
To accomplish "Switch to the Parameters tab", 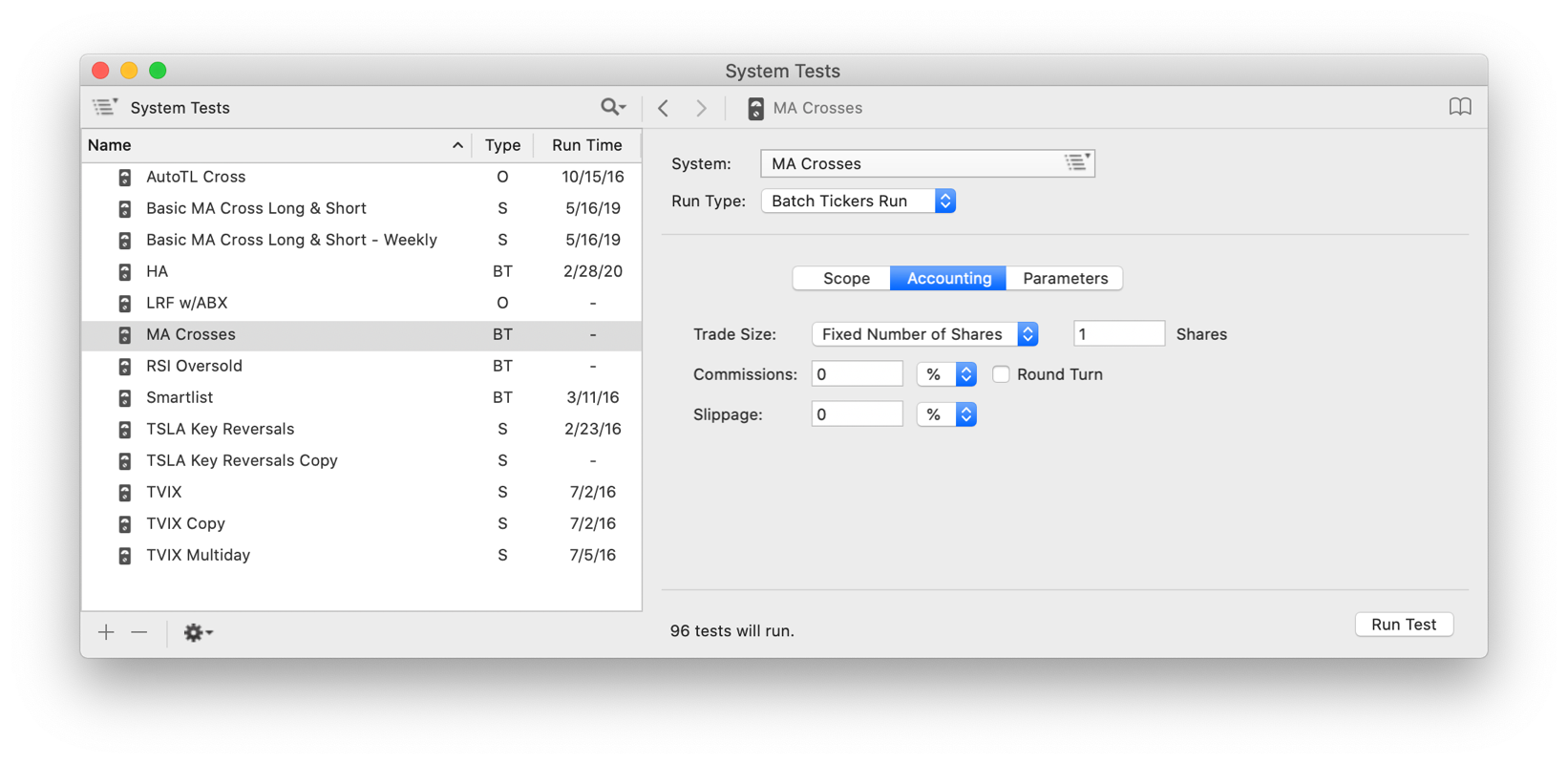I will 1065,278.
